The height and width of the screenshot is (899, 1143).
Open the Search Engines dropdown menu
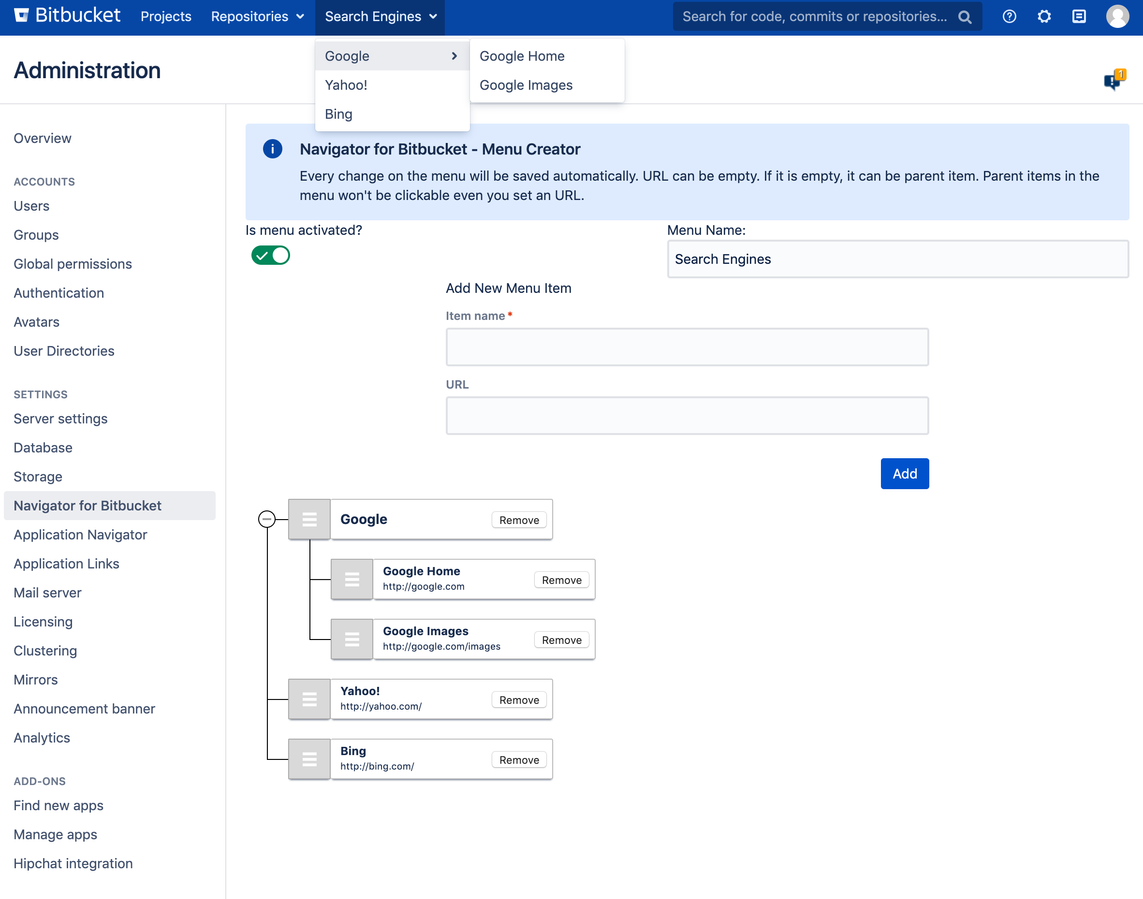click(381, 16)
